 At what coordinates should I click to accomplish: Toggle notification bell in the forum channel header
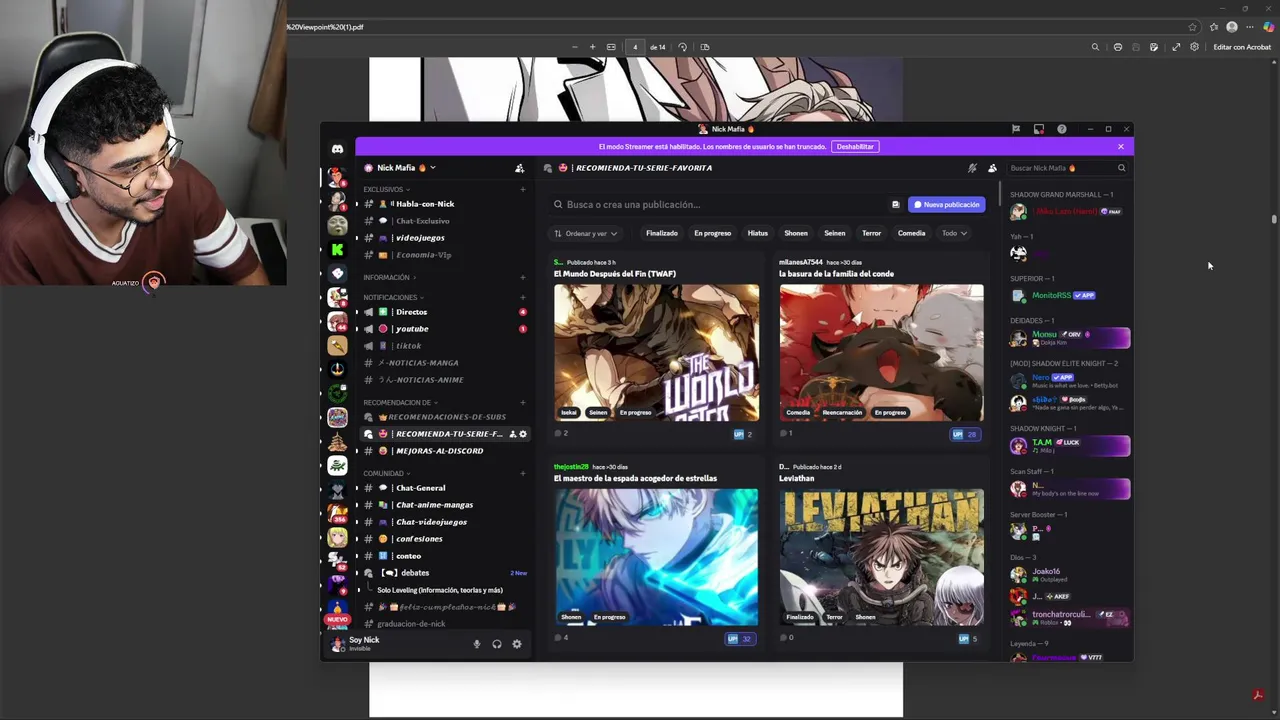(x=972, y=168)
